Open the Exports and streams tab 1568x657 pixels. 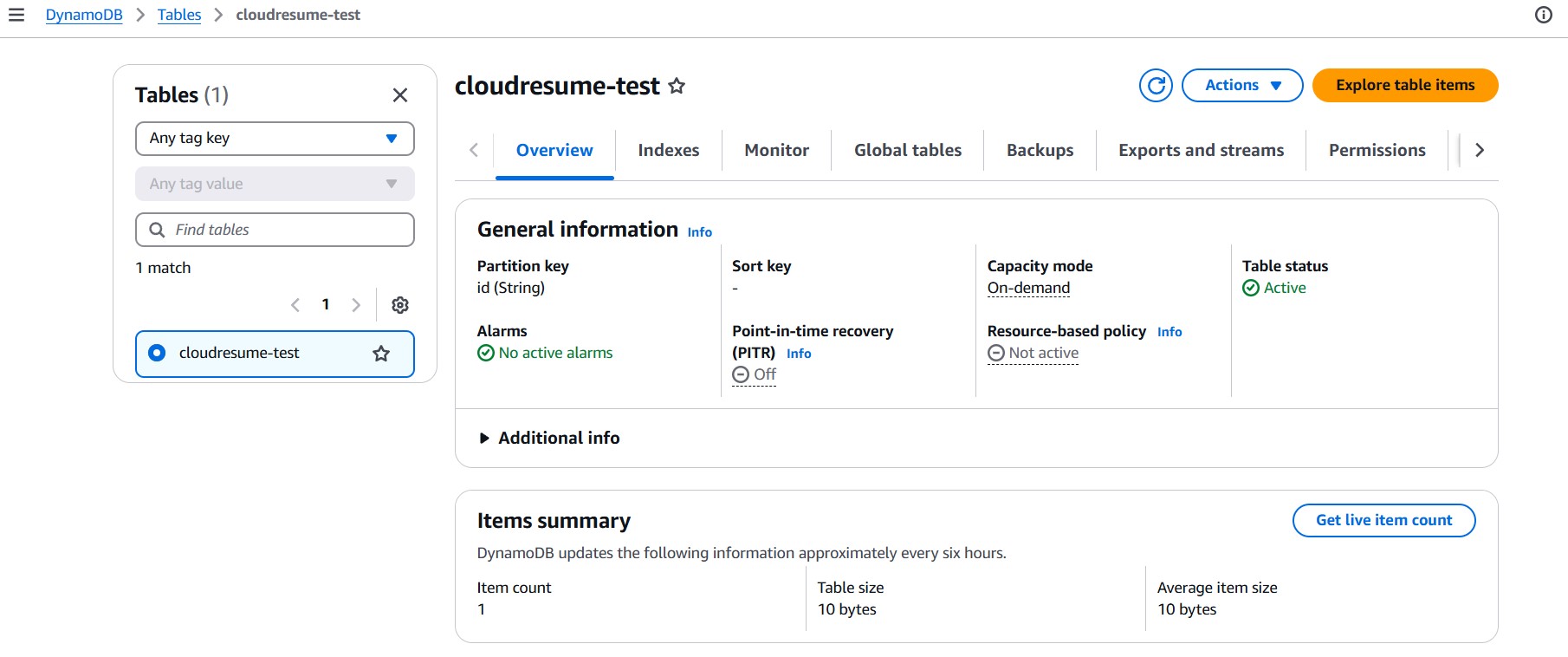coord(1201,151)
